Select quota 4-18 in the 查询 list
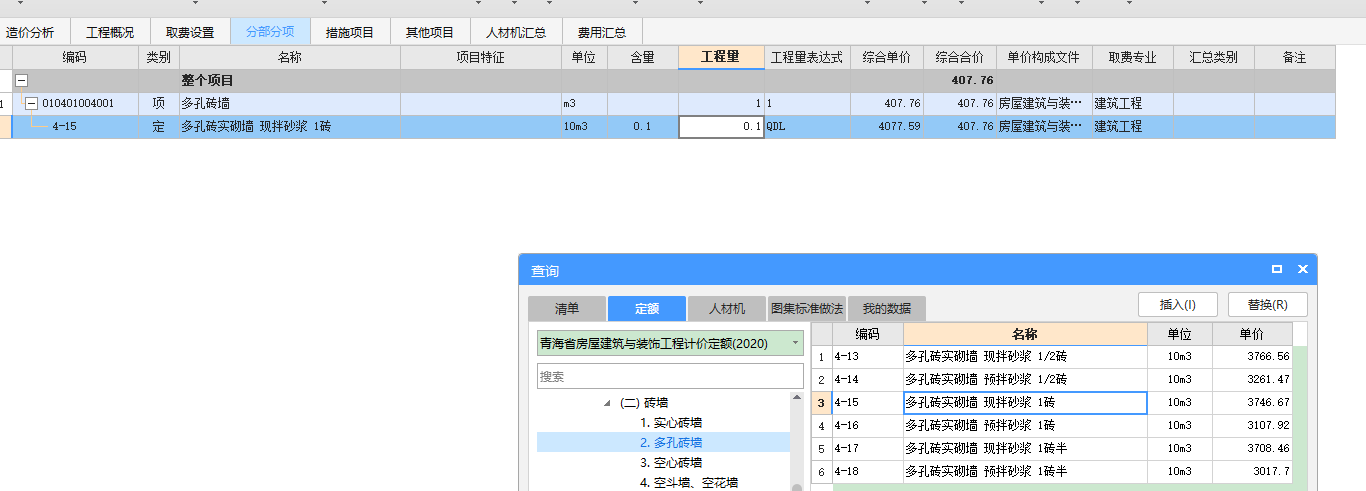This screenshot has width=1366, height=491. [867, 472]
